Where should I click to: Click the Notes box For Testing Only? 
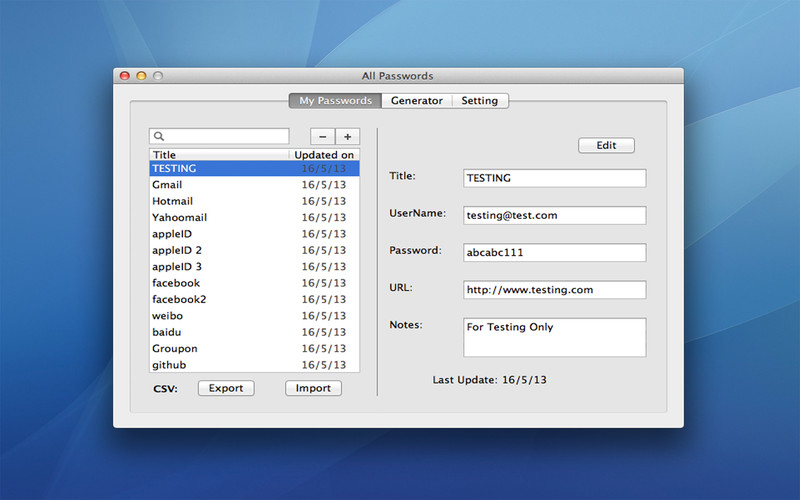(555, 338)
